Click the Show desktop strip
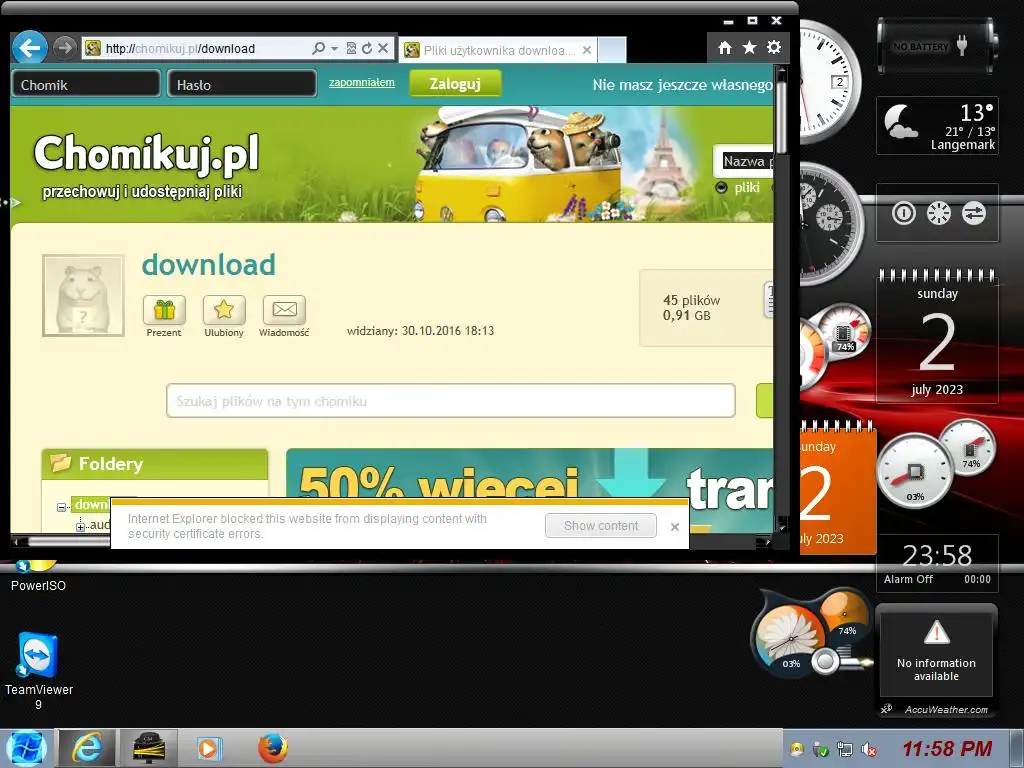The height and width of the screenshot is (768, 1024). tap(1019, 748)
